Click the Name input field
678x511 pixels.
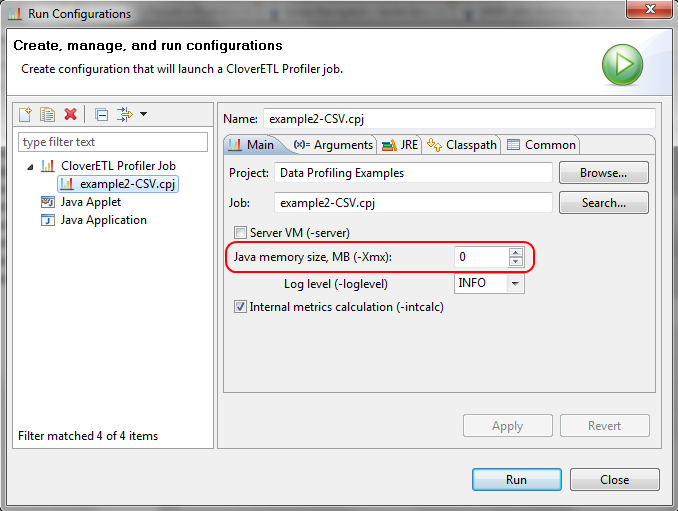(459, 119)
